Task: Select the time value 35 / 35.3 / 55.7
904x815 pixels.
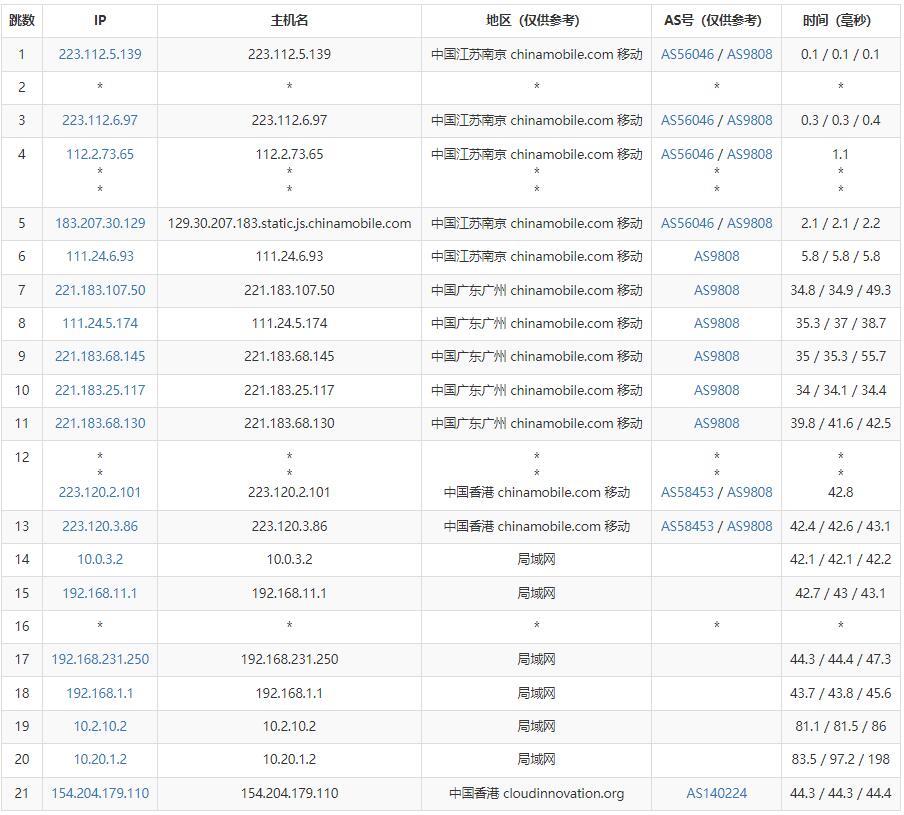Action: click(x=841, y=356)
